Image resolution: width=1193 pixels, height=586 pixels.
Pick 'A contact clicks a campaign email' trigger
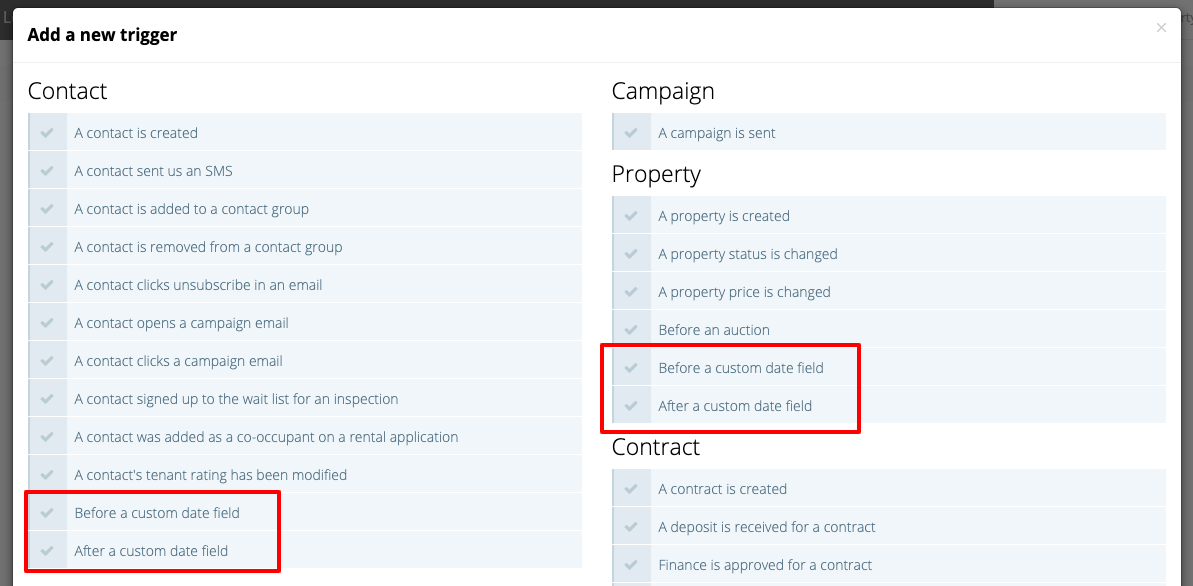click(180, 360)
